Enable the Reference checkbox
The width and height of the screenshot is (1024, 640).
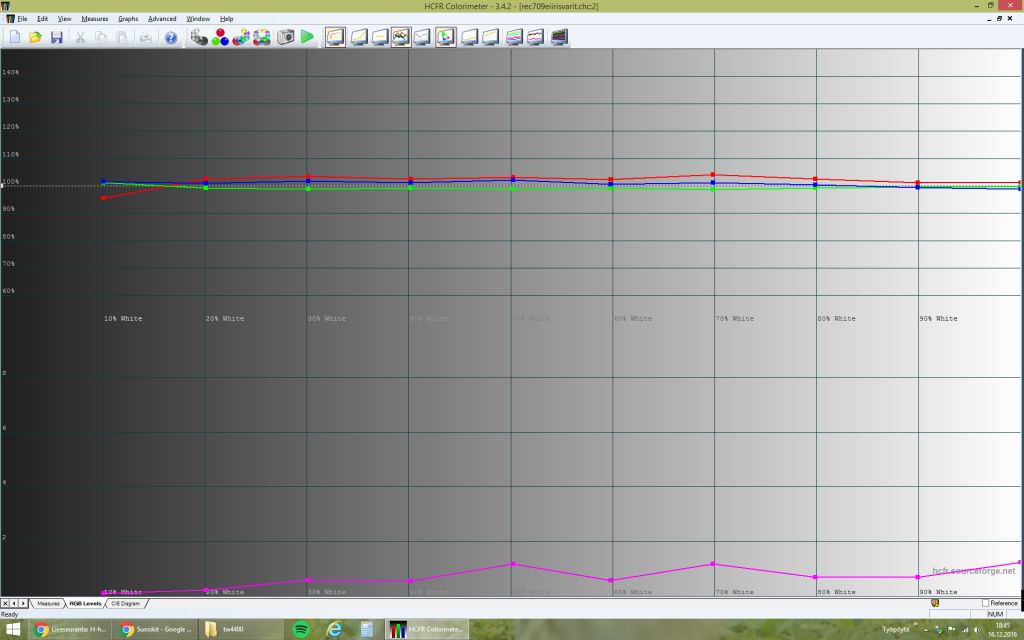pyautogui.click(x=986, y=603)
